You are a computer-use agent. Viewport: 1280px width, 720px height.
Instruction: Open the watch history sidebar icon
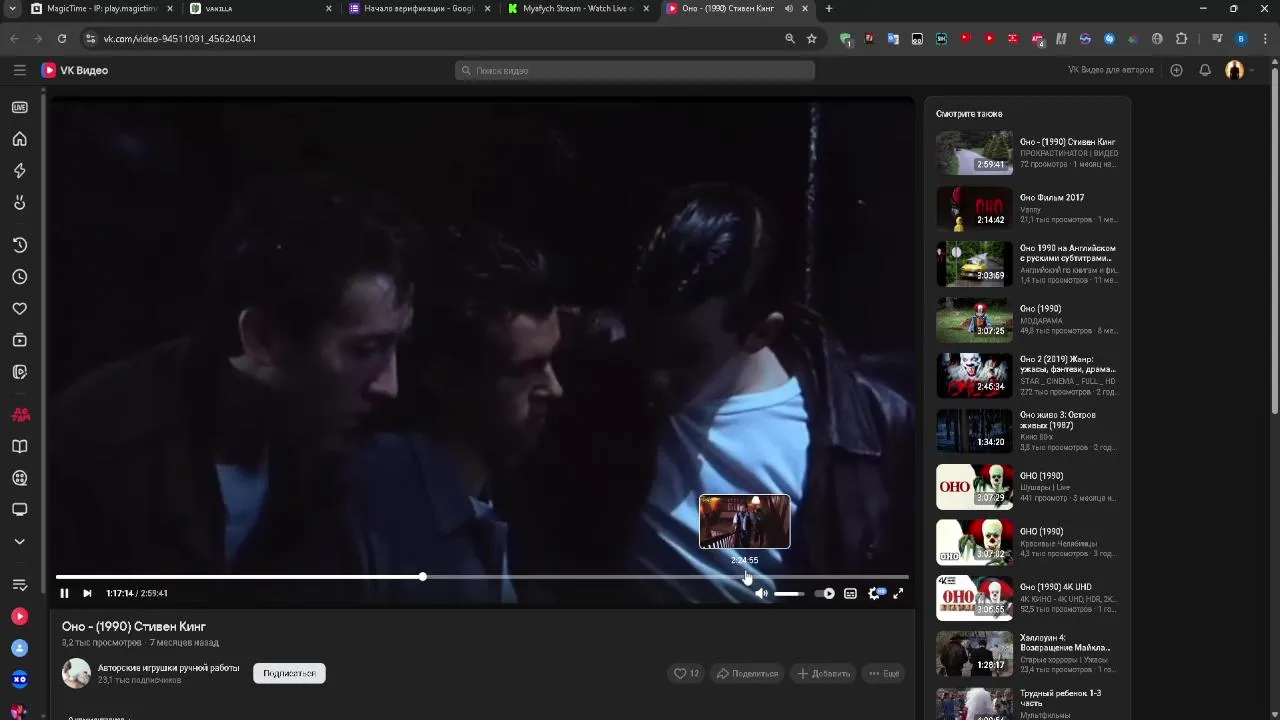point(19,245)
